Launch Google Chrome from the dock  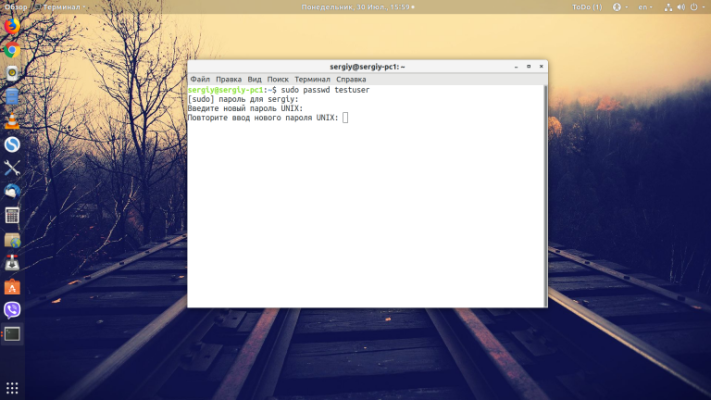(12, 50)
